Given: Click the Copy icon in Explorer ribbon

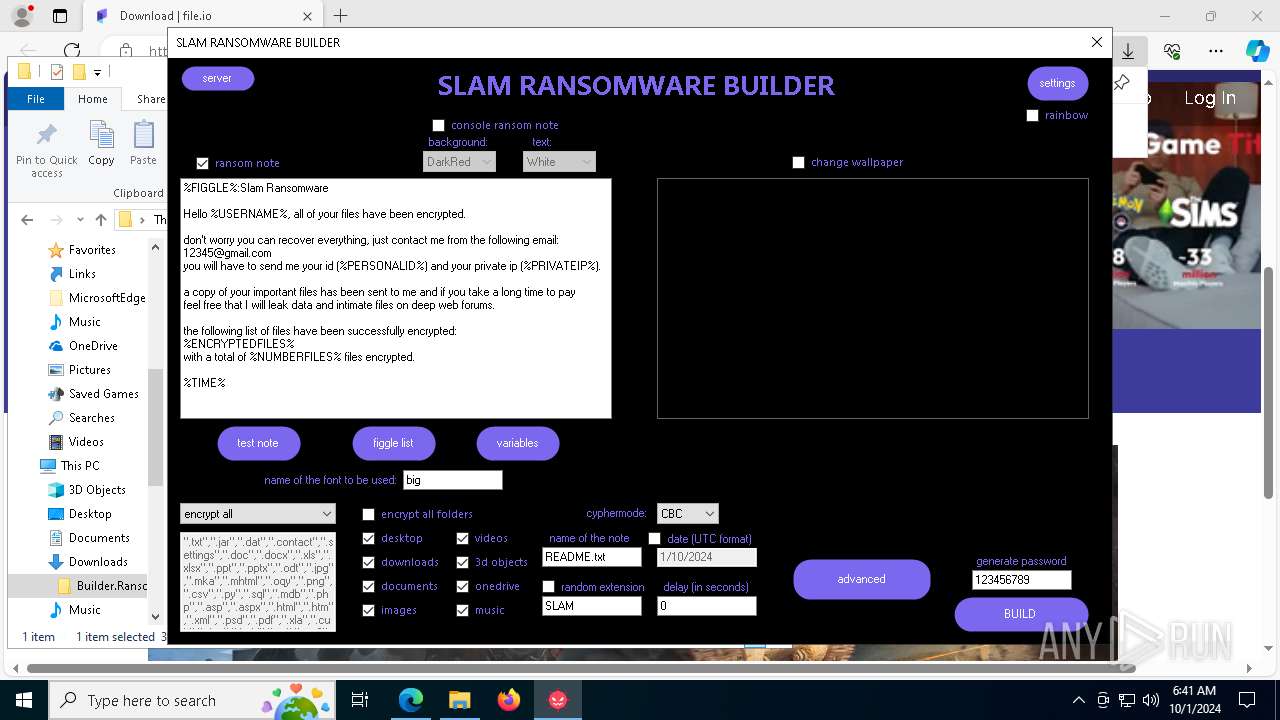Looking at the screenshot, I should 101,144.
